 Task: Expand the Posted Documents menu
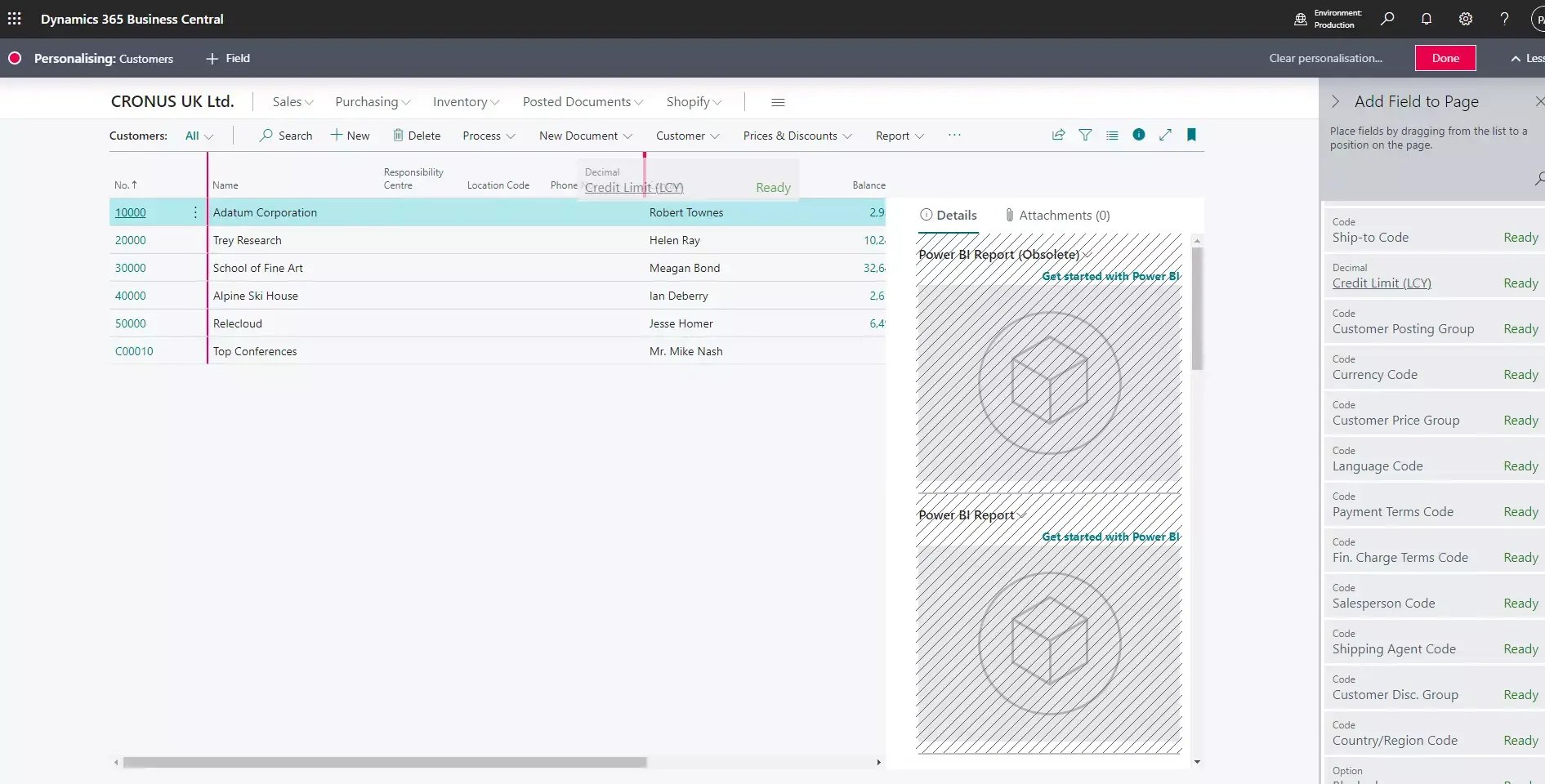583,102
